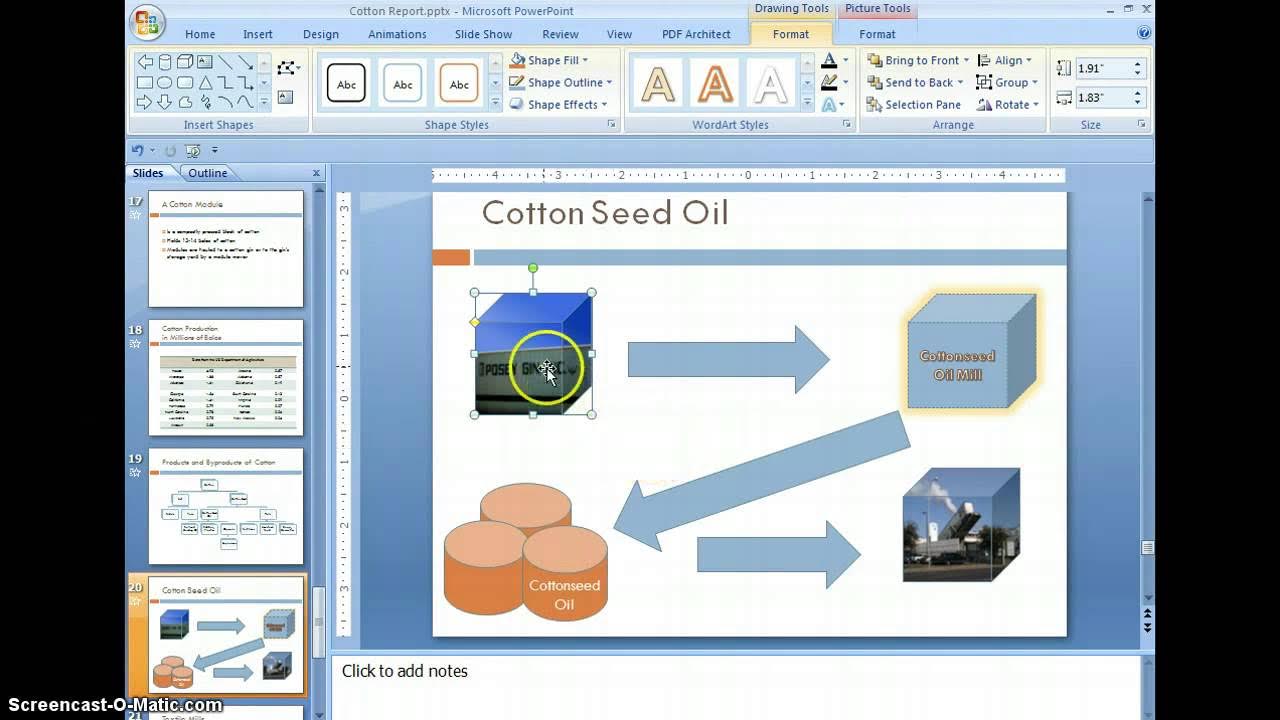Select the arrow line shape
The height and width of the screenshot is (720, 1280).
tap(245, 62)
